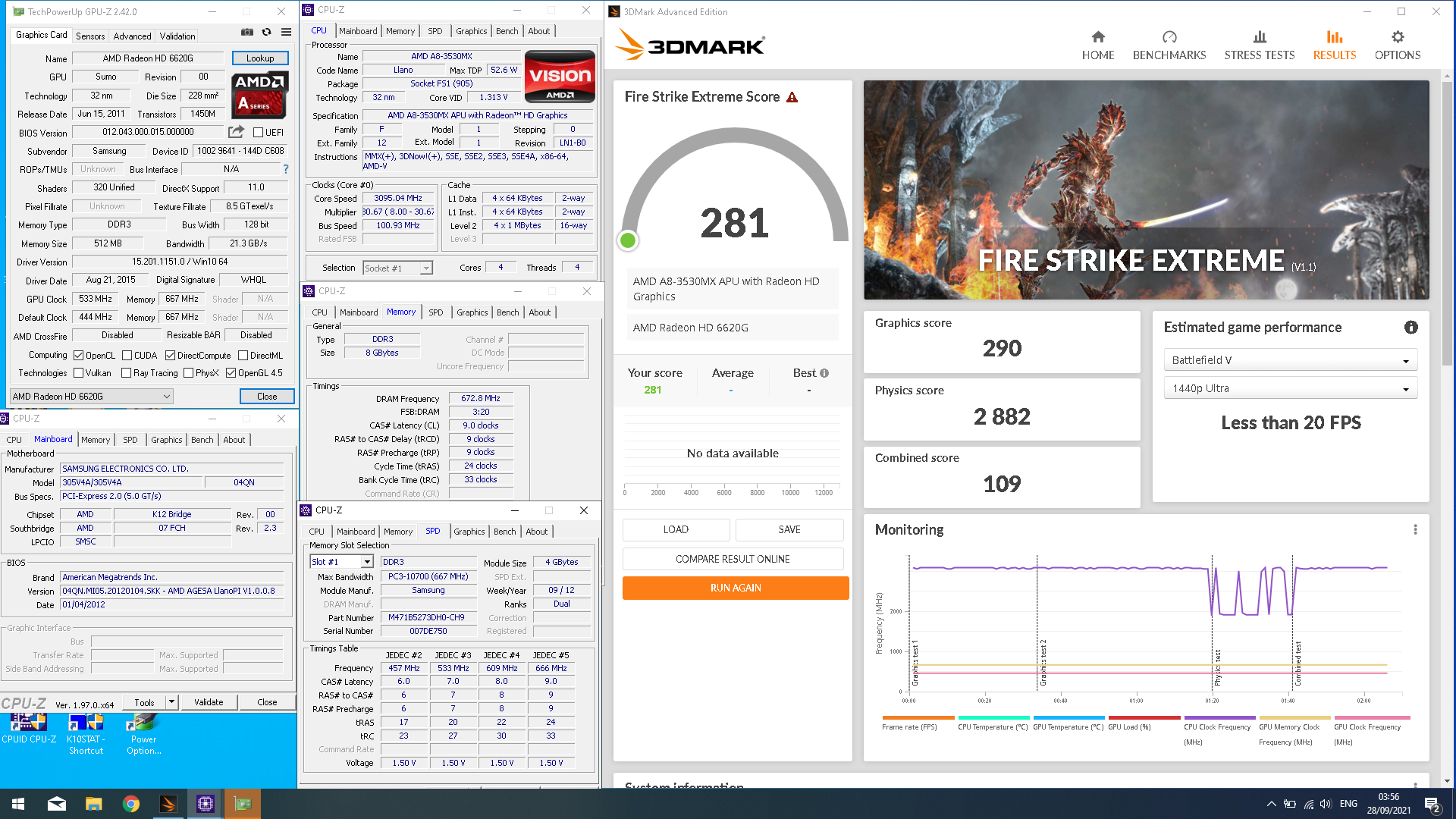
Task: Click the GPU-Z Close button
Action: (267, 396)
